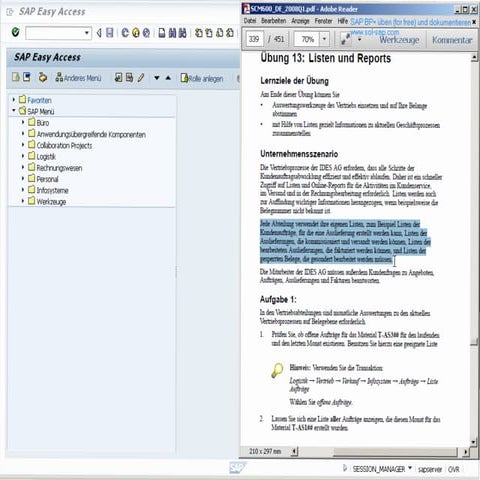Open the Bearbeiten menu in Adobe Reader

click(273, 21)
